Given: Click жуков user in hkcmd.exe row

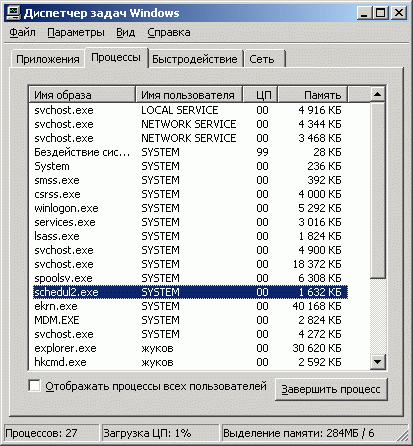Looking at the screenshot, I should [x=157, y=362].
